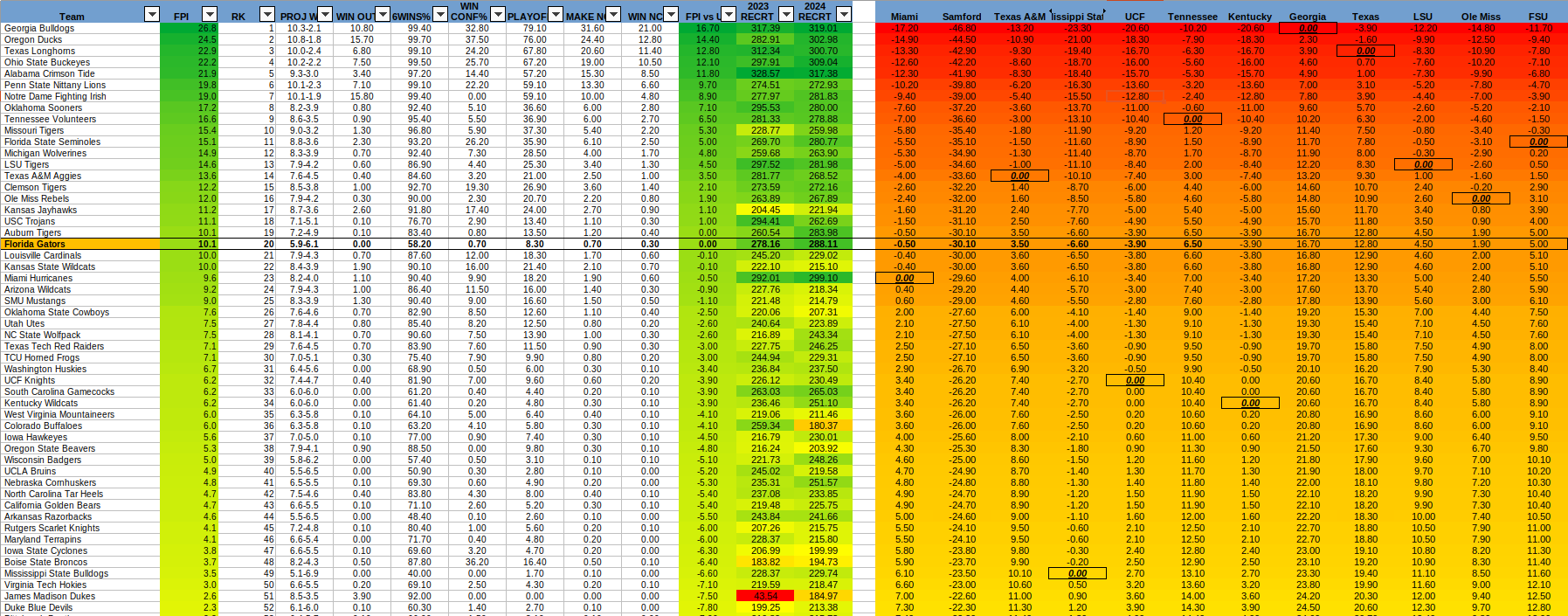Select the highlighted Florida Gators team cell
This screenshot has height=616, width=1568.
click(x=80, y=244)
